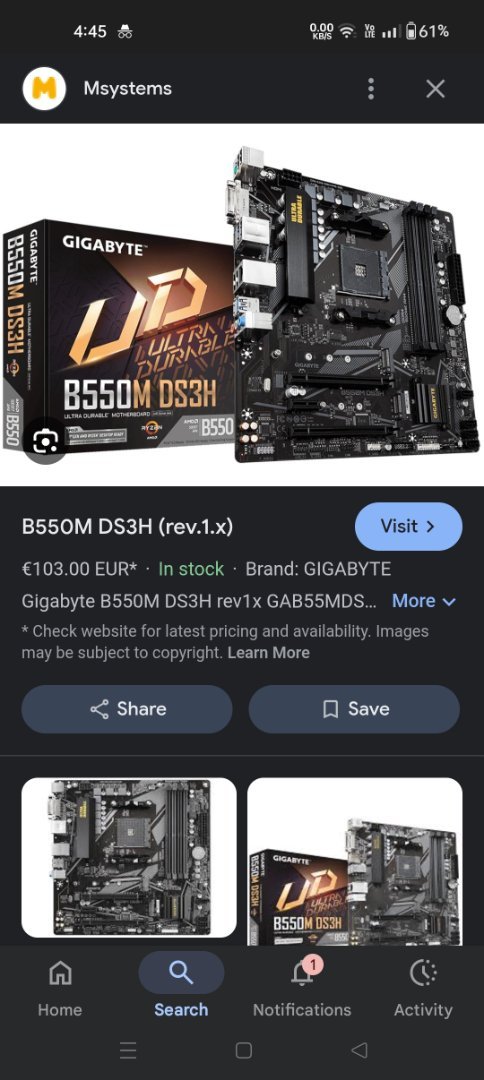Viewport: 484px width, 1080px height.
Task: Click the chevron beside More
Action: (x=449, y=601)
